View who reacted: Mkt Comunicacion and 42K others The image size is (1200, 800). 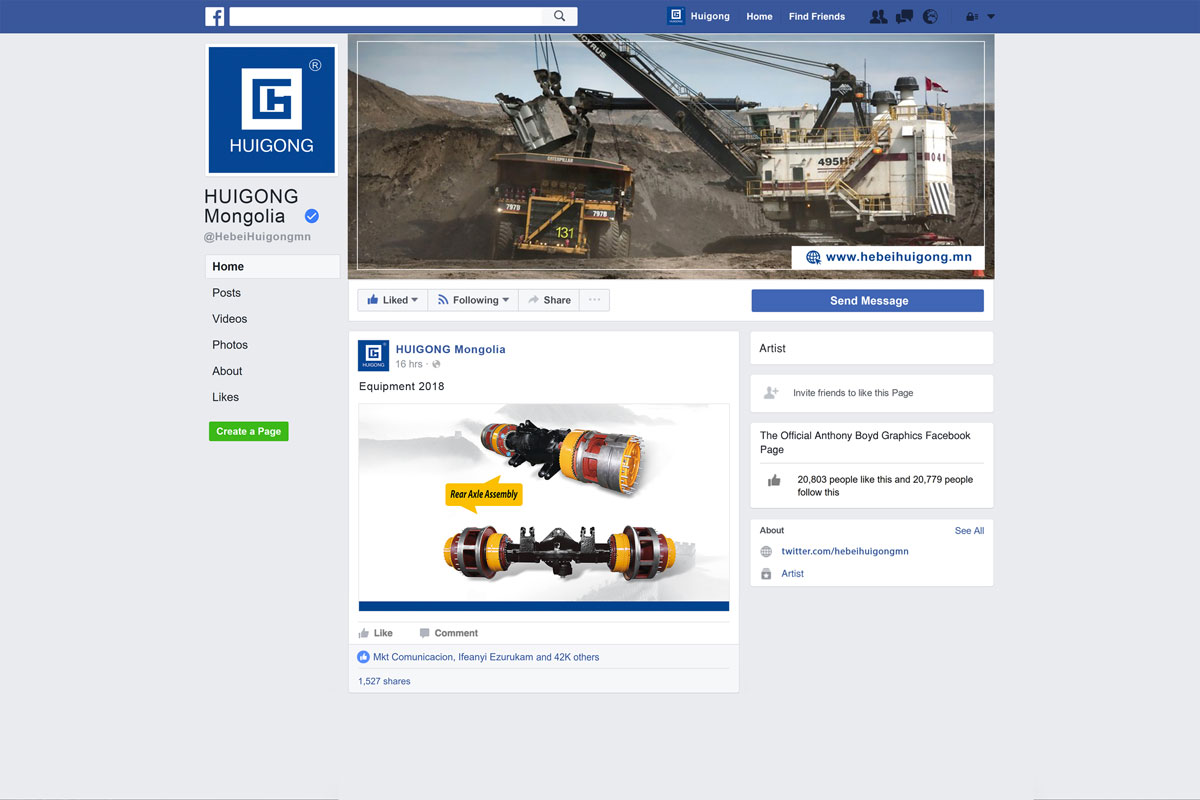point(486,657)
